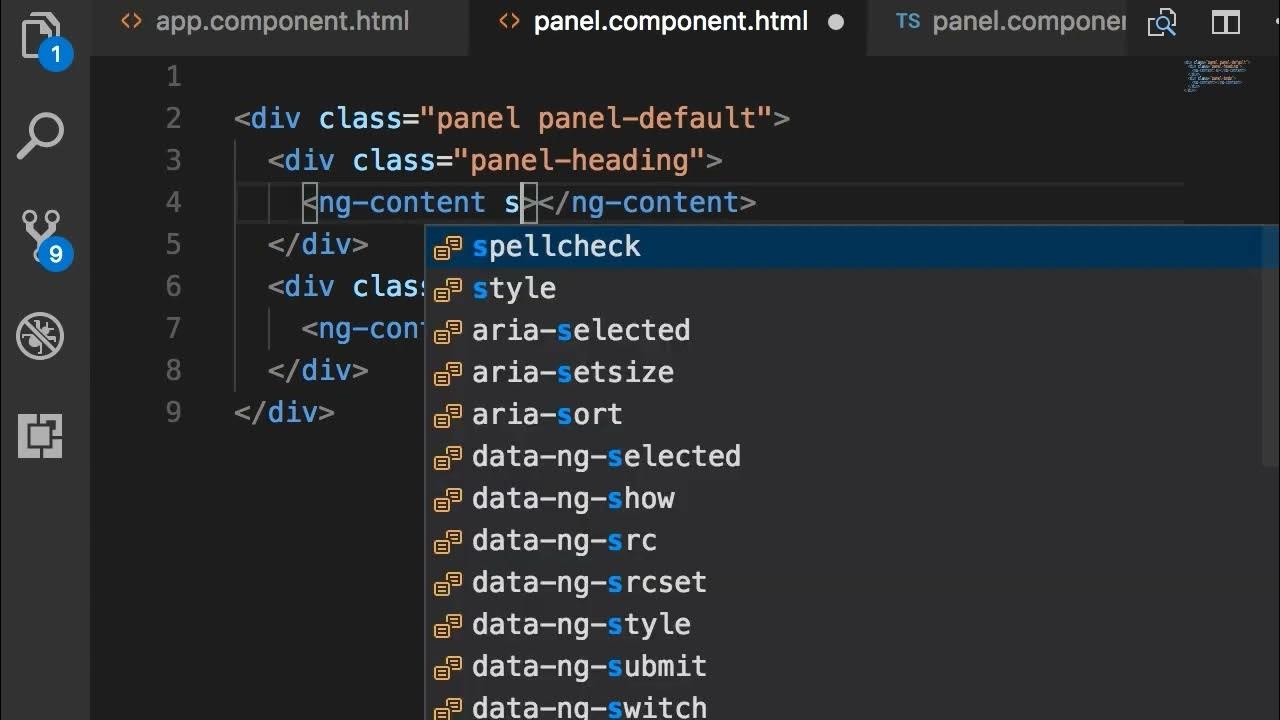
Task: Pick data-ng-submit from the list
Action: tap(589, 667)
